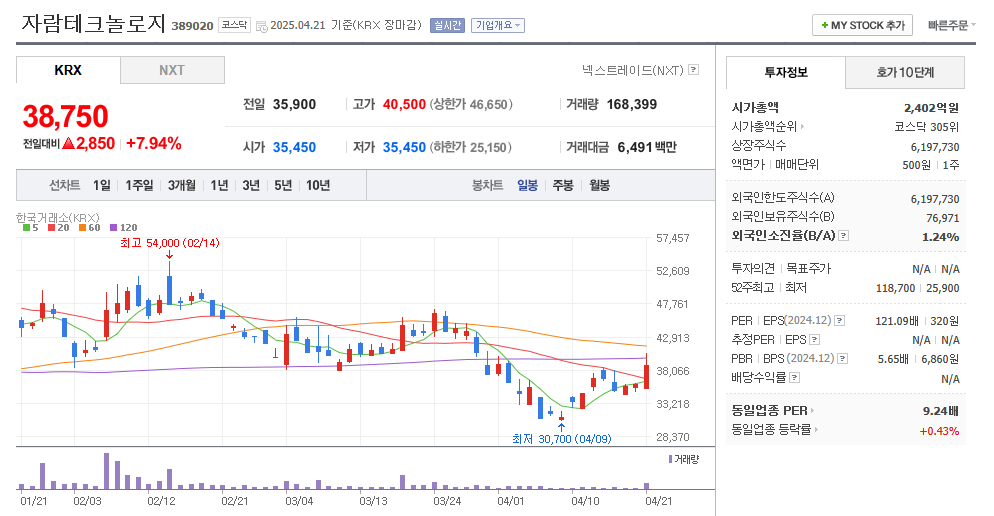Click the red 20-day moving average legend square

pyautogui.click(x=51, y=228)
